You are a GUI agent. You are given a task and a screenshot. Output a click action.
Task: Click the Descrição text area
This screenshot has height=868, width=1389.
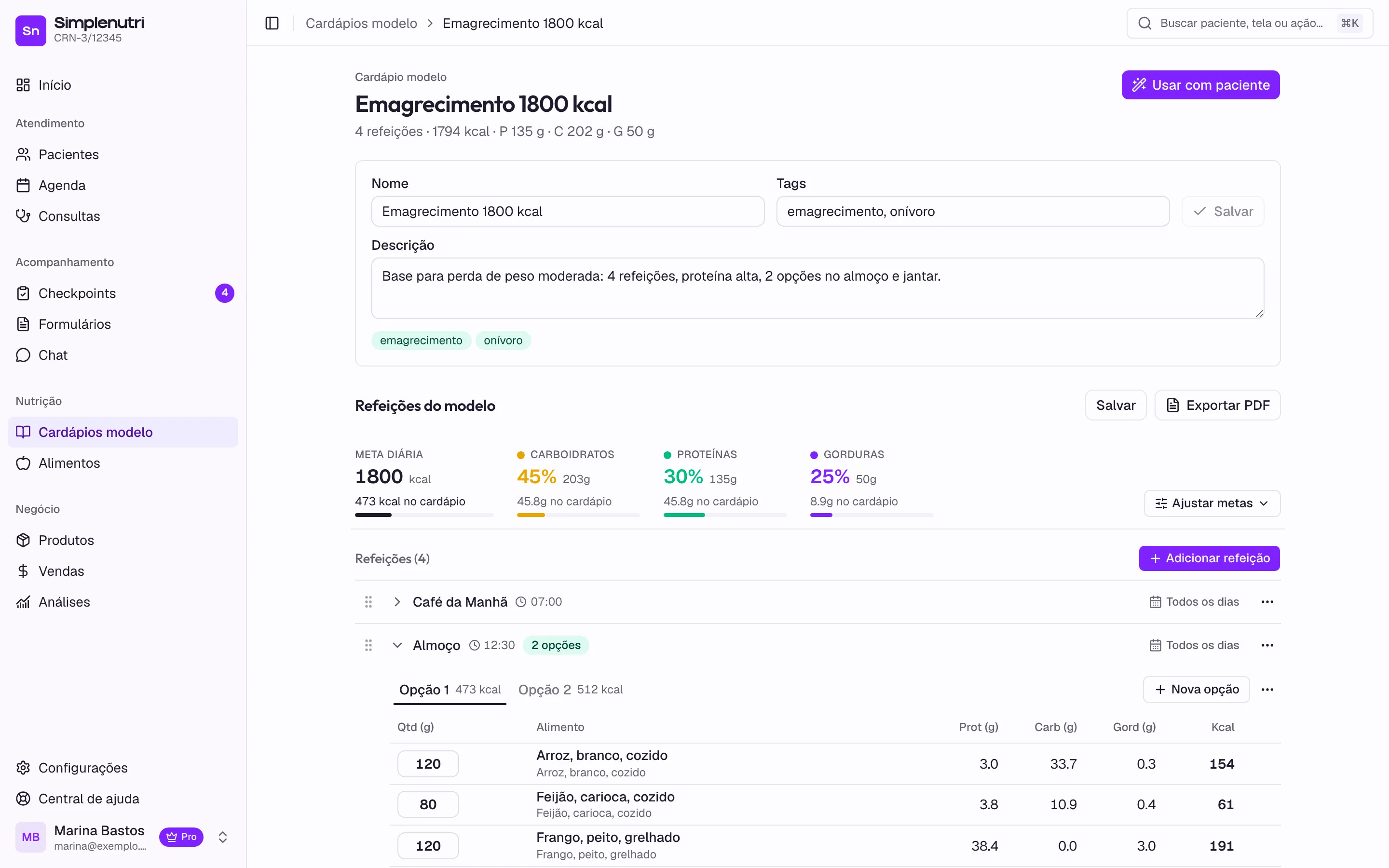pyautogui.click(x=817, y=288)
